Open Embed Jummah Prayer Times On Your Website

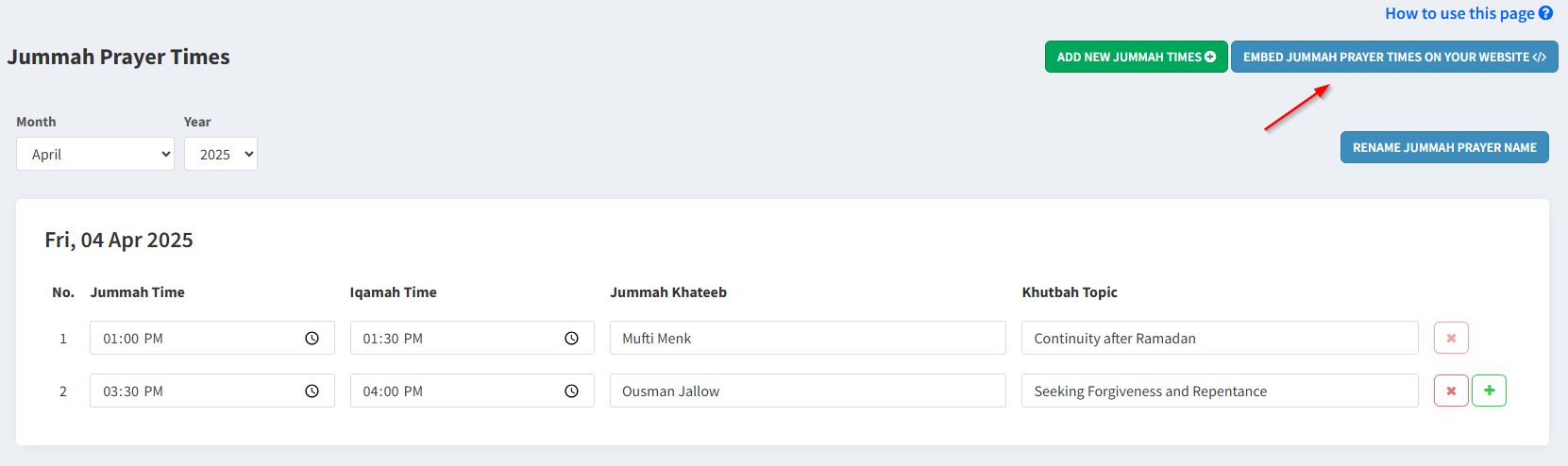tap(1394, 57)
